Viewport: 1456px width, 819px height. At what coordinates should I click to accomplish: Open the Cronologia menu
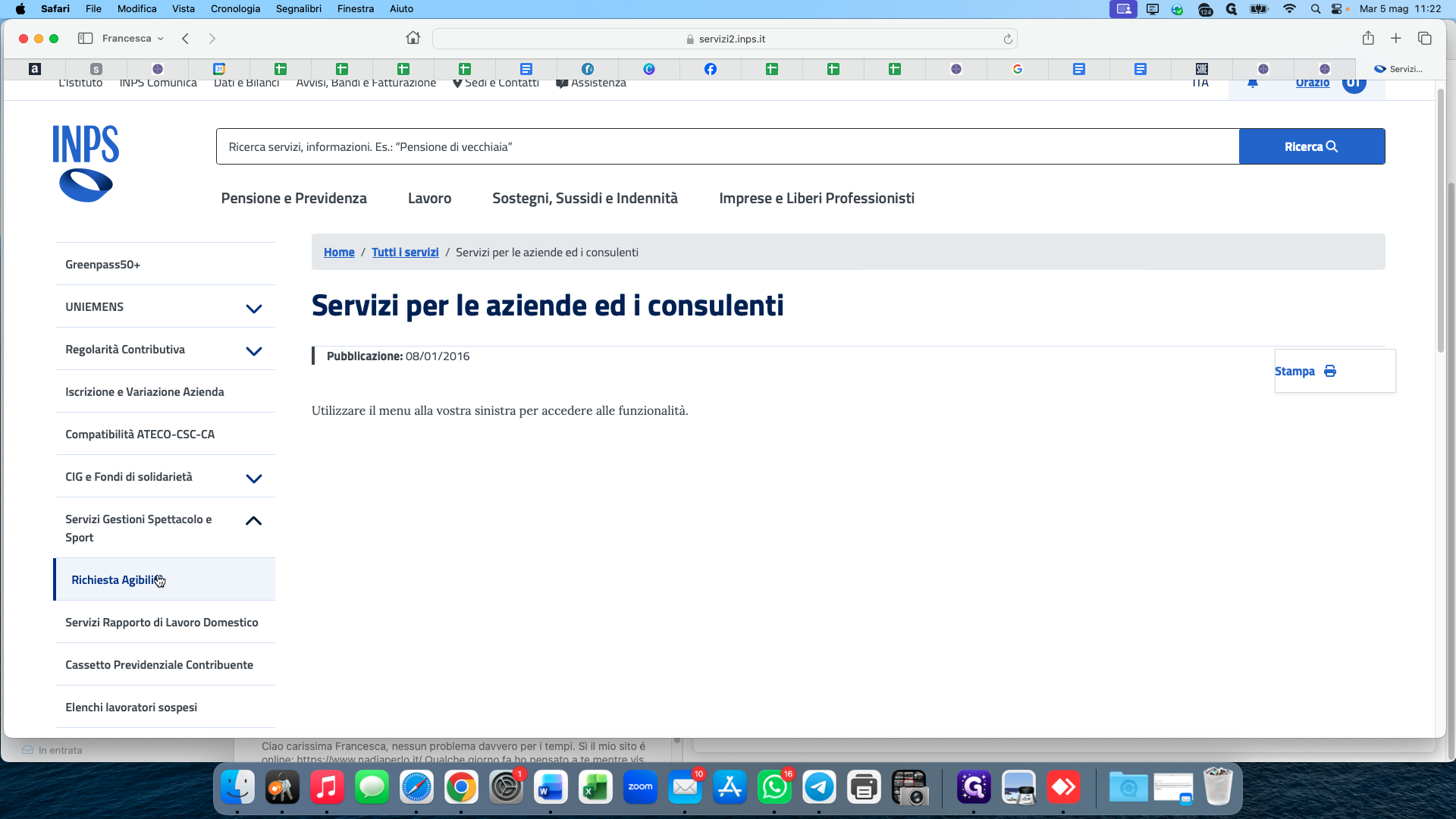[x=235, y=8]
